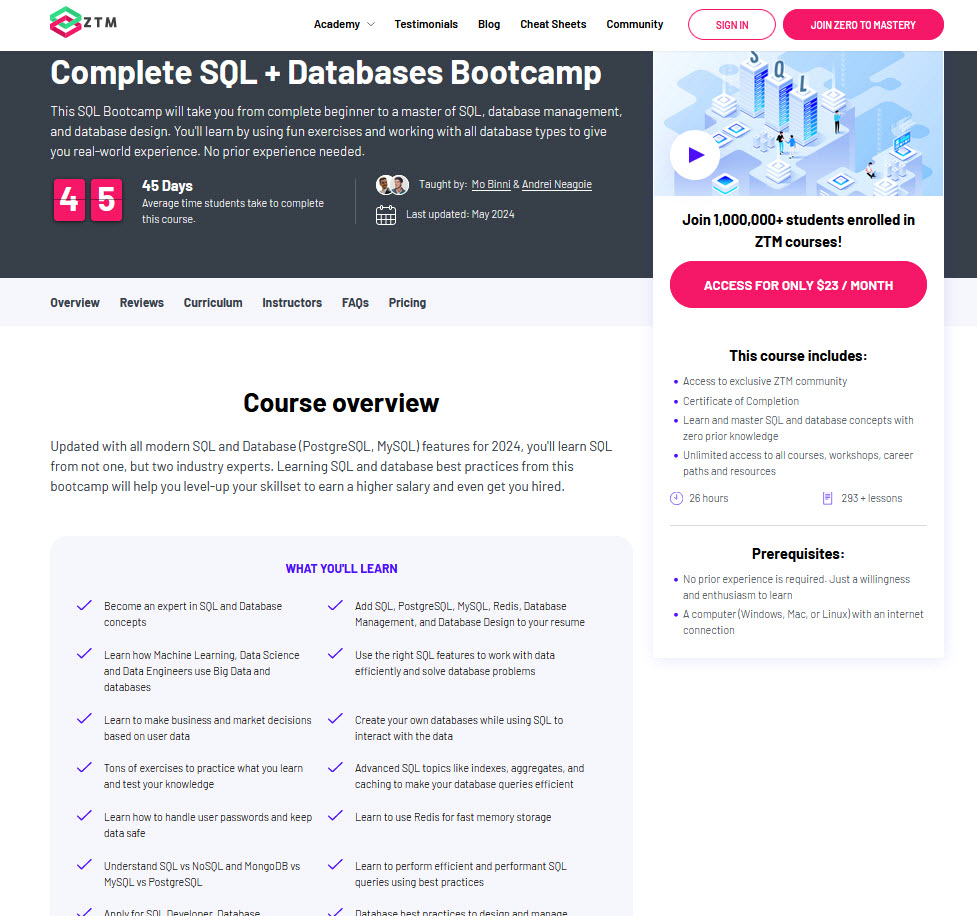
Task: Jump to the Instructors section tab
Action: point(292,303)
